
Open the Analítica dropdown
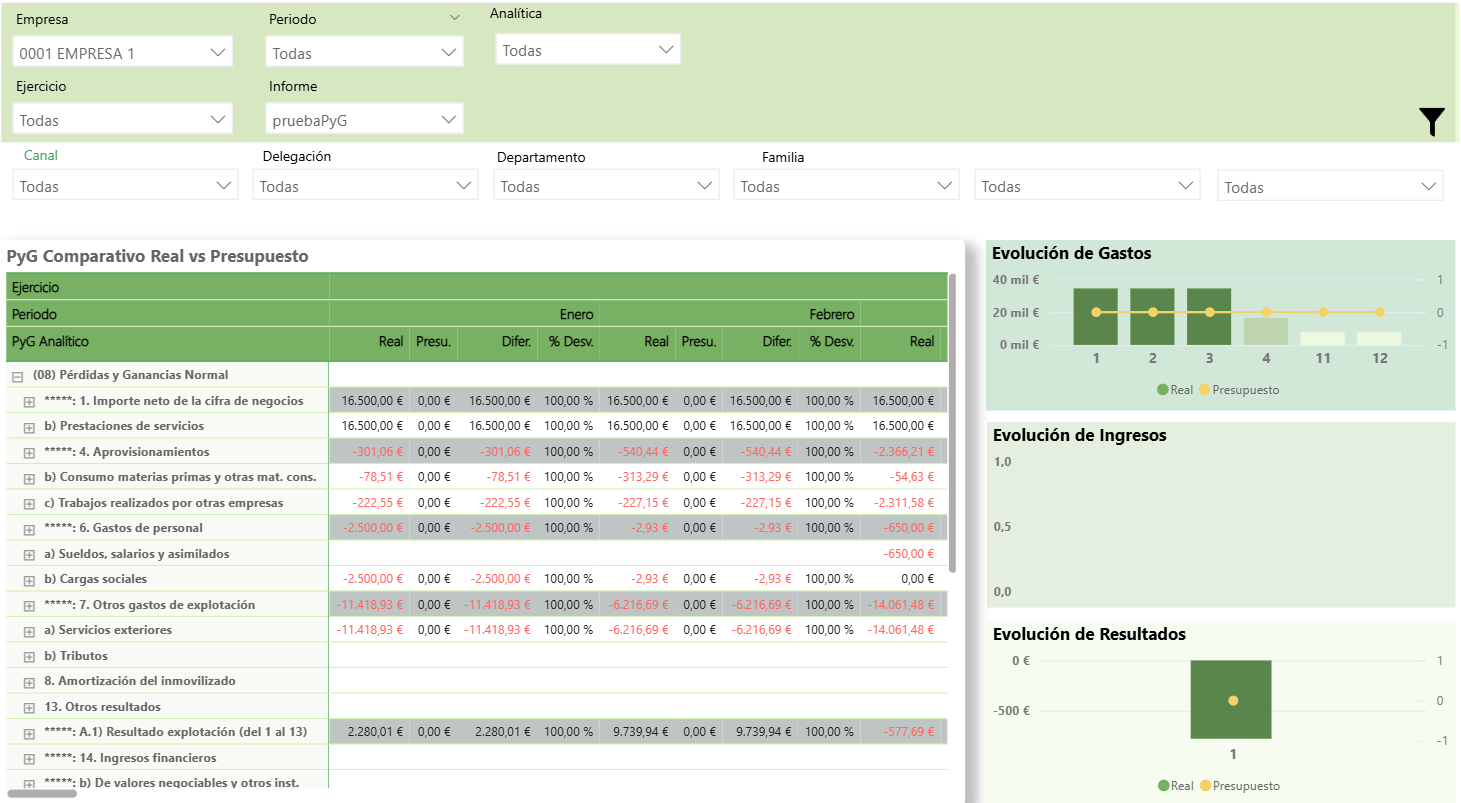click(588, 50)
